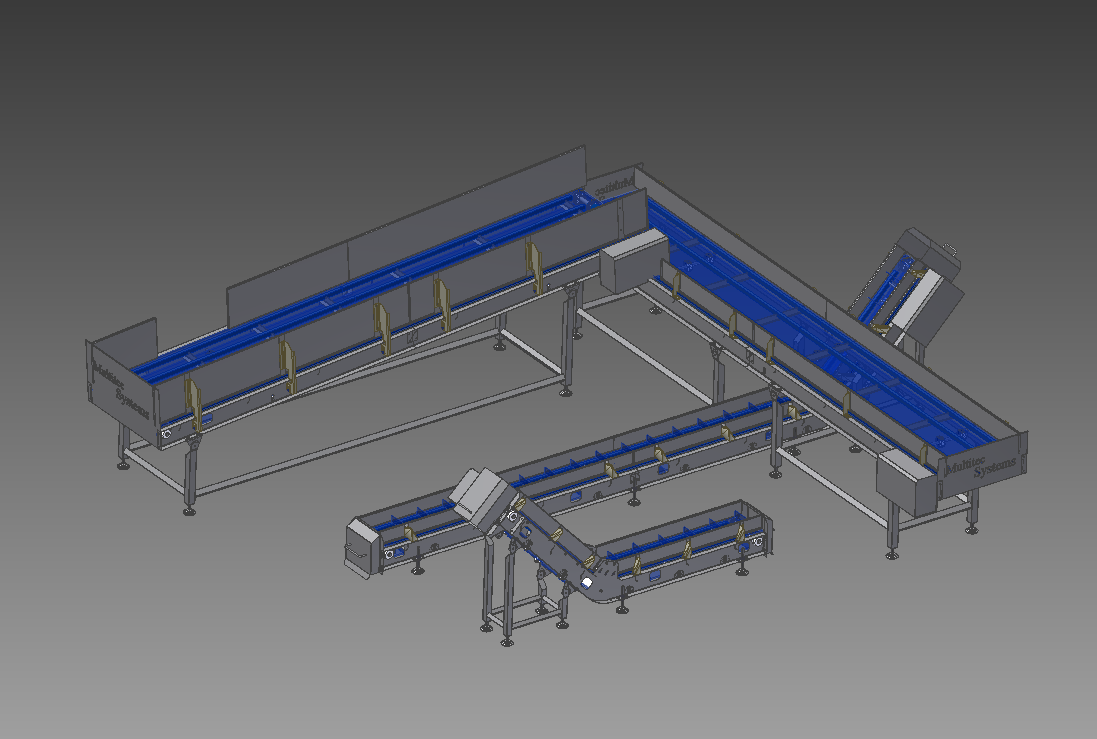Select the motor cover on the swan-neck conveyor
Screen dimensions: 1097x739
point(483,498)
